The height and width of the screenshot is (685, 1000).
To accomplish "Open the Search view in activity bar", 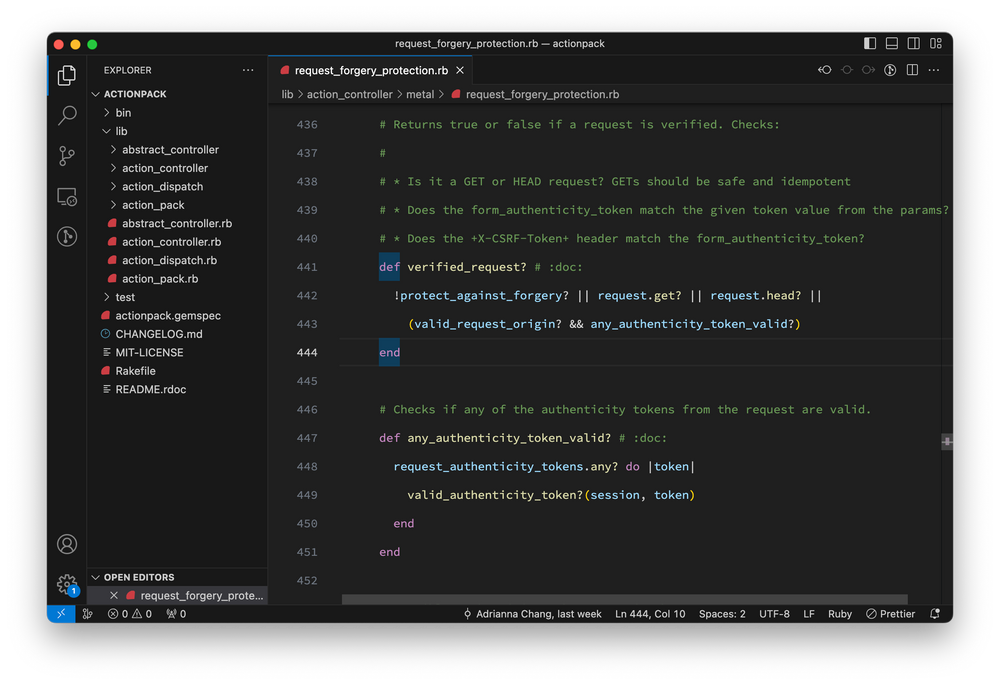I will (x=67, y=116).
